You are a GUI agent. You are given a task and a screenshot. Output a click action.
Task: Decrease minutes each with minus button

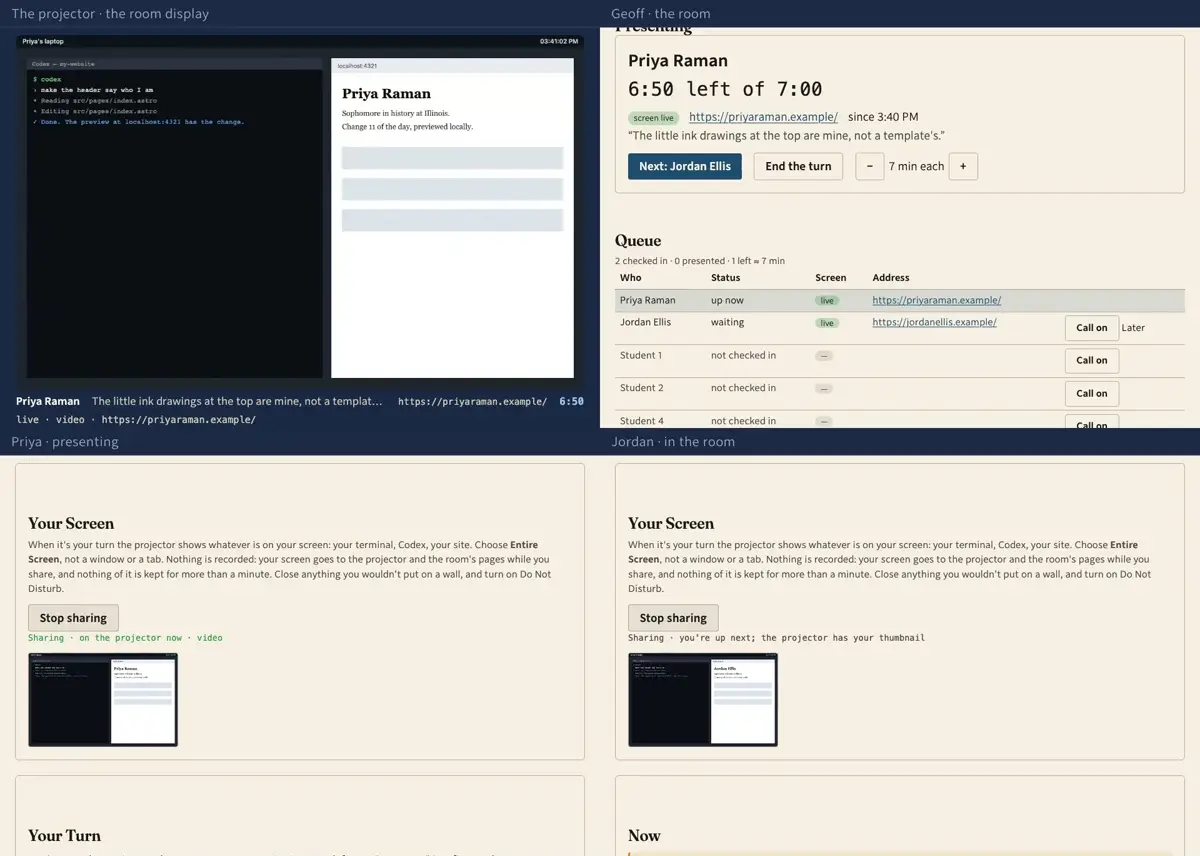(x=870, y=166)
